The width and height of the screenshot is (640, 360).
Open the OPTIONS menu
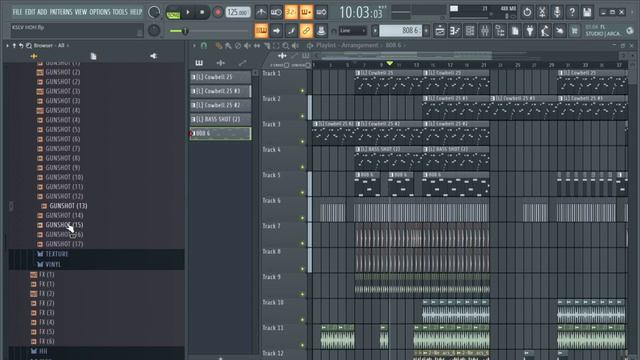(100, 12)
